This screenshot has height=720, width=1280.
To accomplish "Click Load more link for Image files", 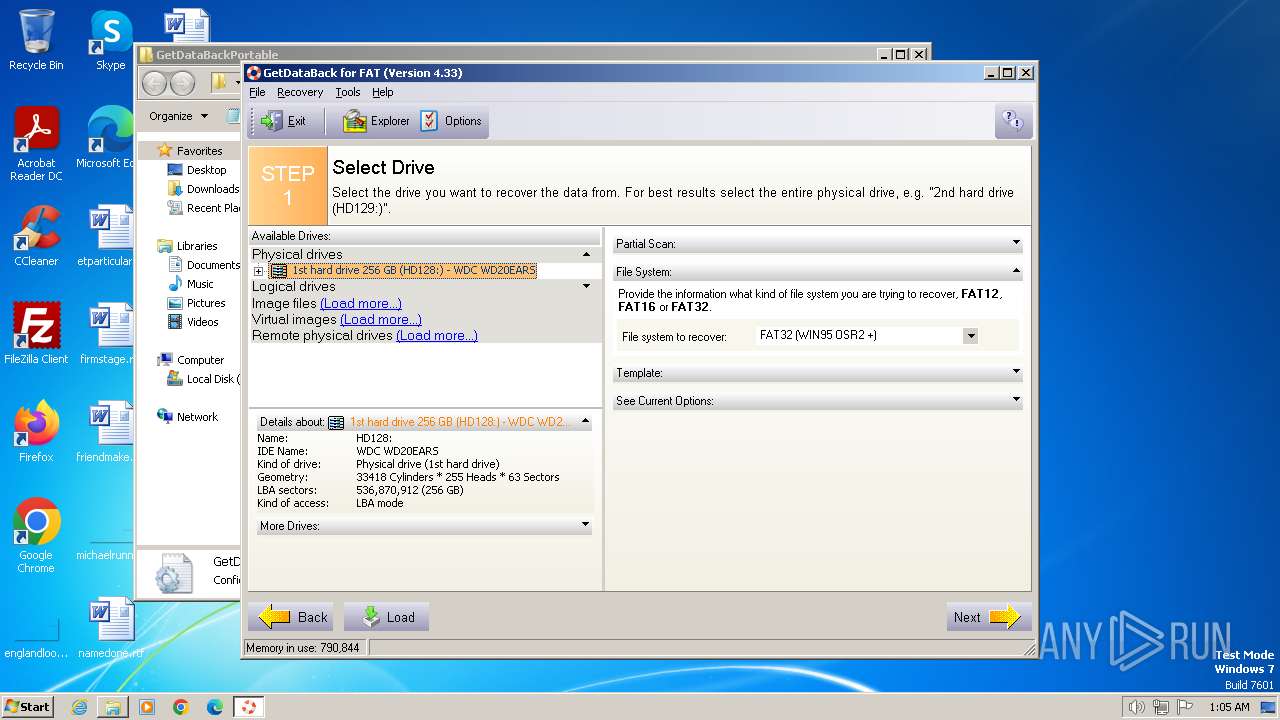I will tap(361, 303).
